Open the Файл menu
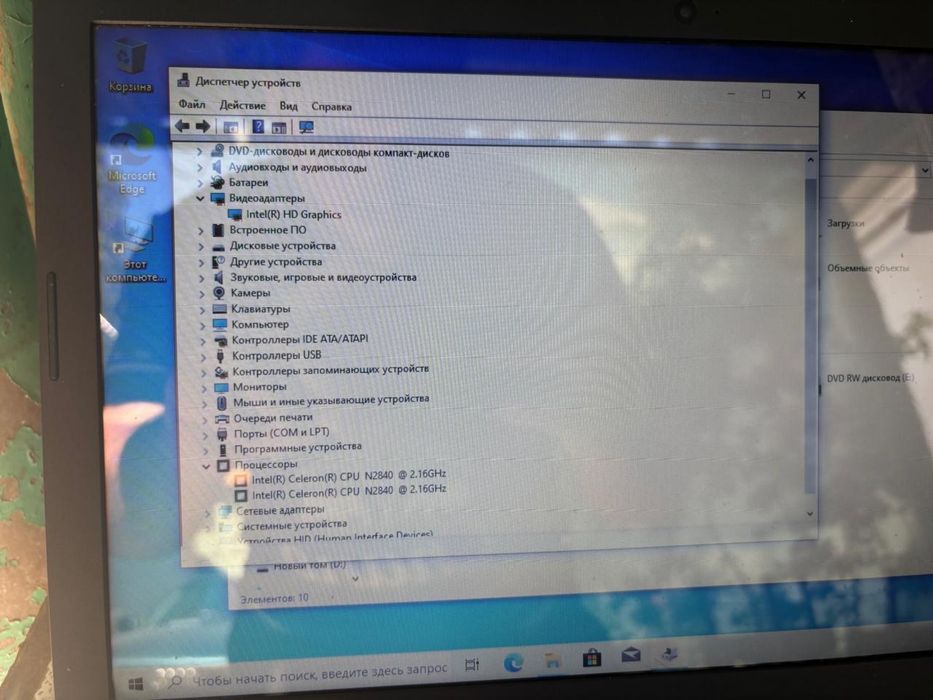Viewport: 933px width, 700px height. [x=192, y=104]
